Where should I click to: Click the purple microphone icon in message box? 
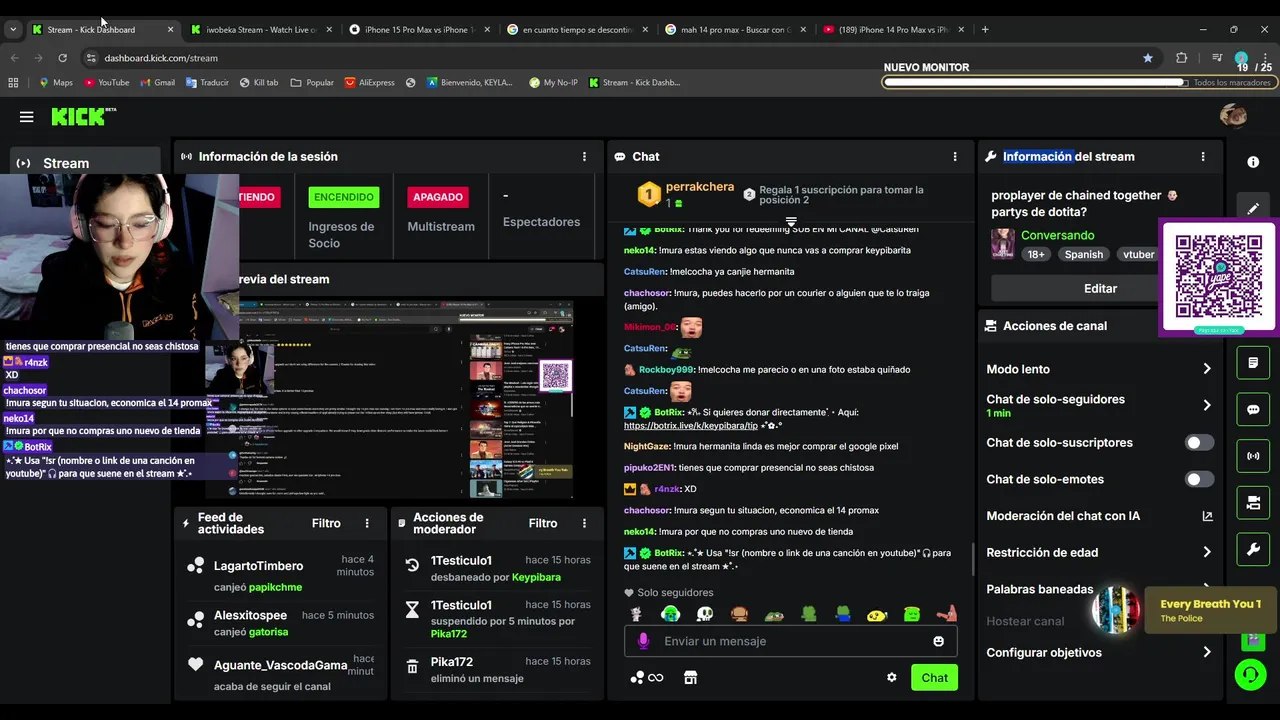pos(643,641)
